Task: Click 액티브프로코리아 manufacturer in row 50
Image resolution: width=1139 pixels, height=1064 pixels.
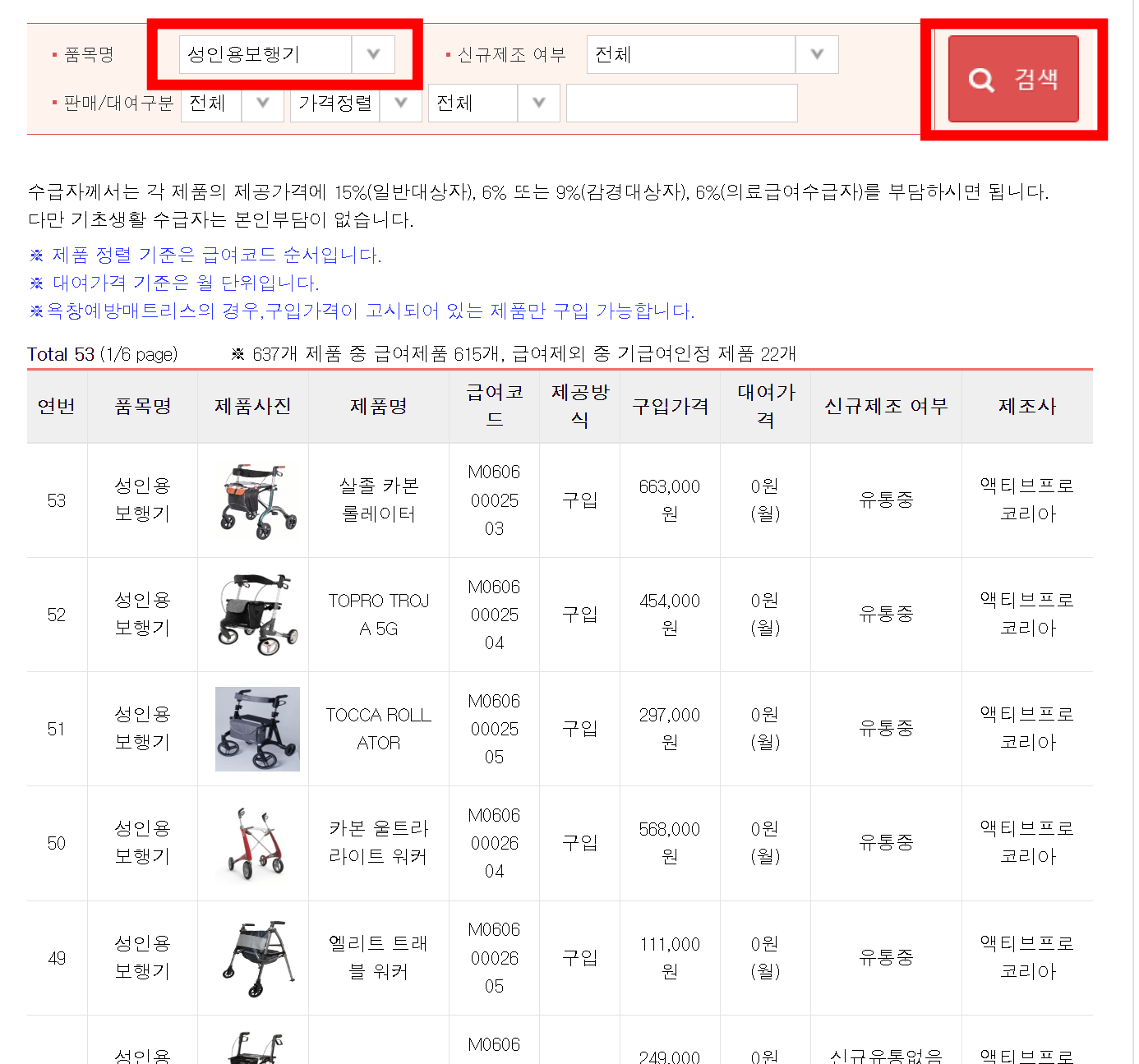Action: pos(1027,842)
